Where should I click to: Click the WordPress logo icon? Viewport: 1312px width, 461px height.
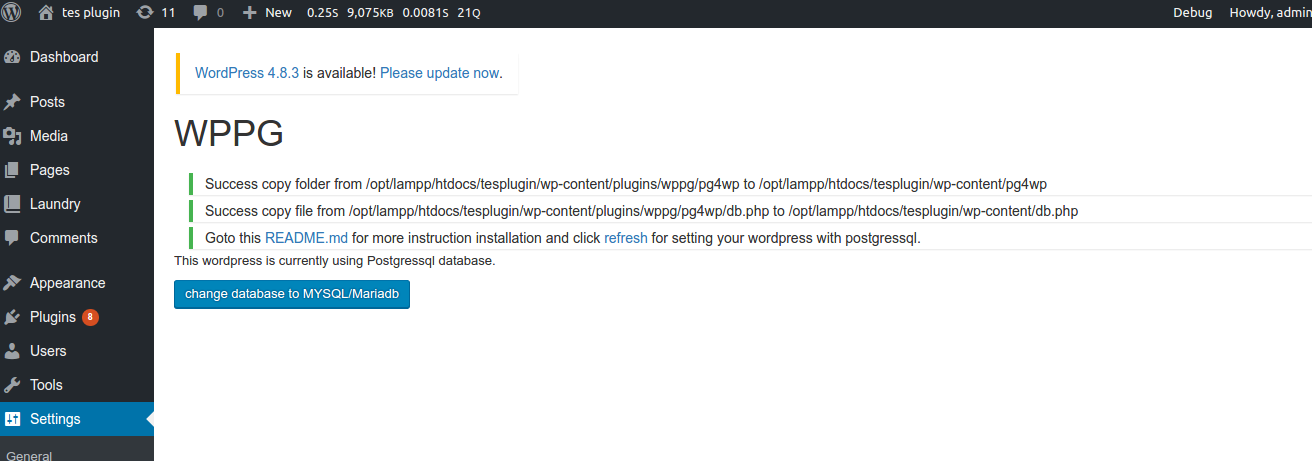click(12, 13)
